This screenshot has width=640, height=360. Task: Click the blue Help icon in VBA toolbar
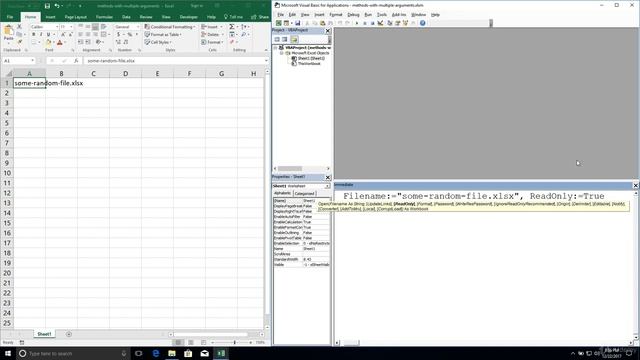coord(422,23)
